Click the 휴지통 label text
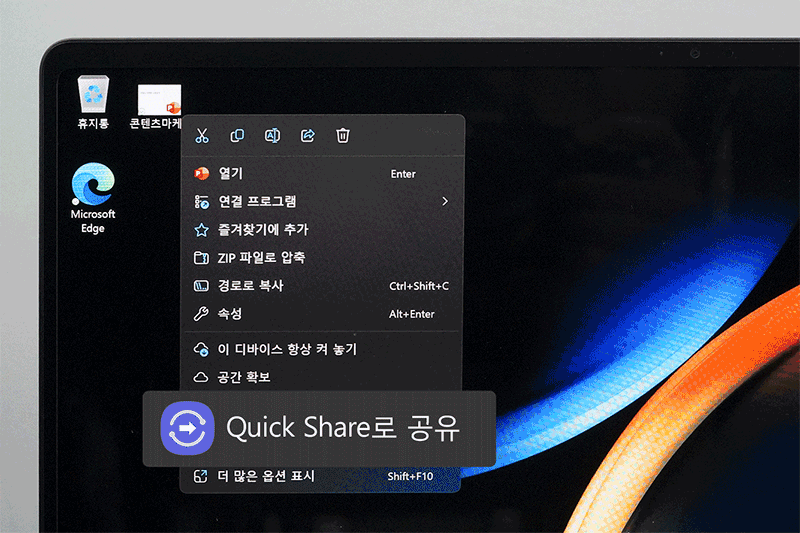Image resolution: width=800 pixels, height=533 pixels. click(93, 124)
